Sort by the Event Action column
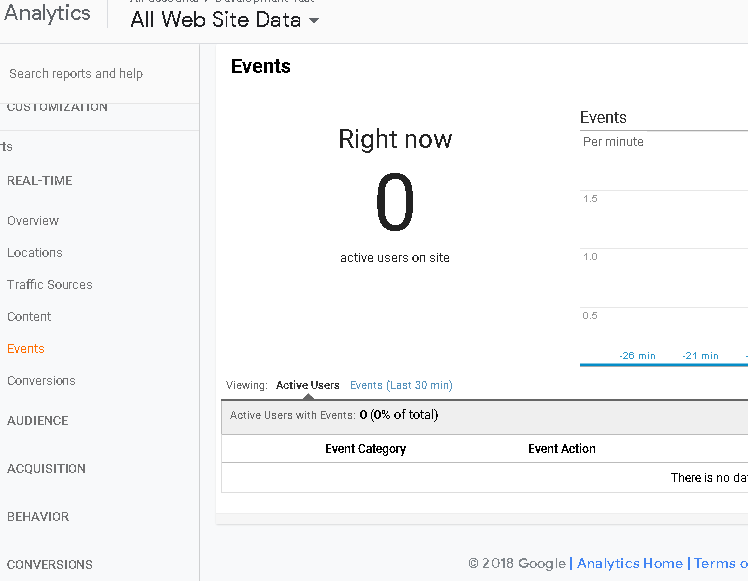Screen dimensions: 748x581 (561, 449)
